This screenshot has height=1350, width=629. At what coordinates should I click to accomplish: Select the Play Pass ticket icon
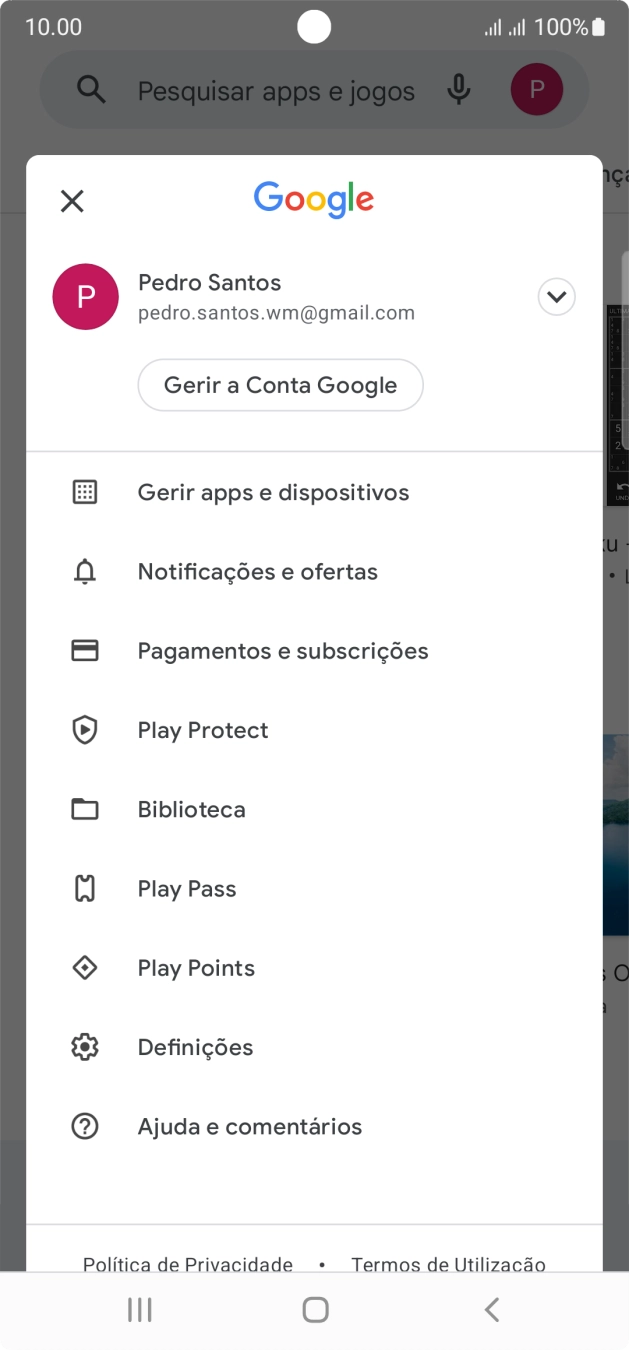click(85, 888)
